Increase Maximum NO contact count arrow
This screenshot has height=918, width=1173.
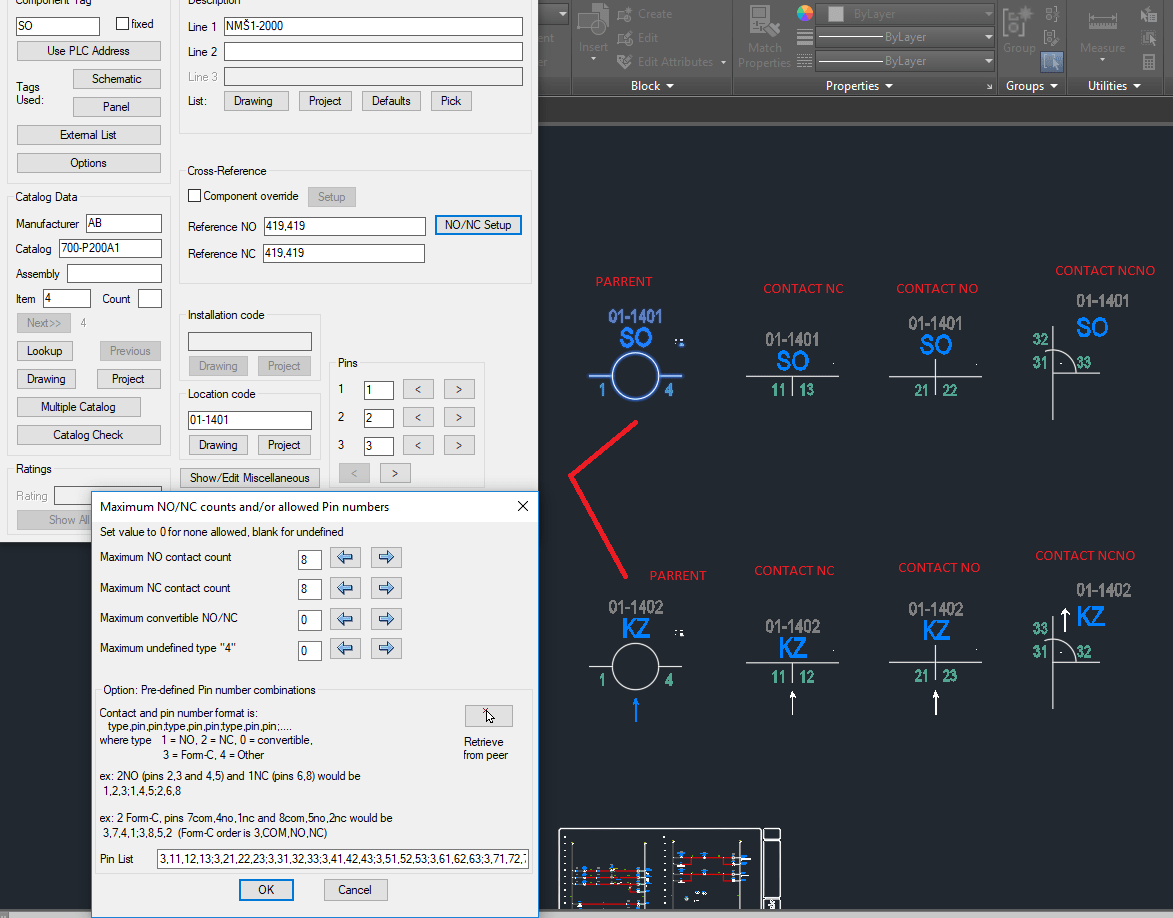[386, 557]
